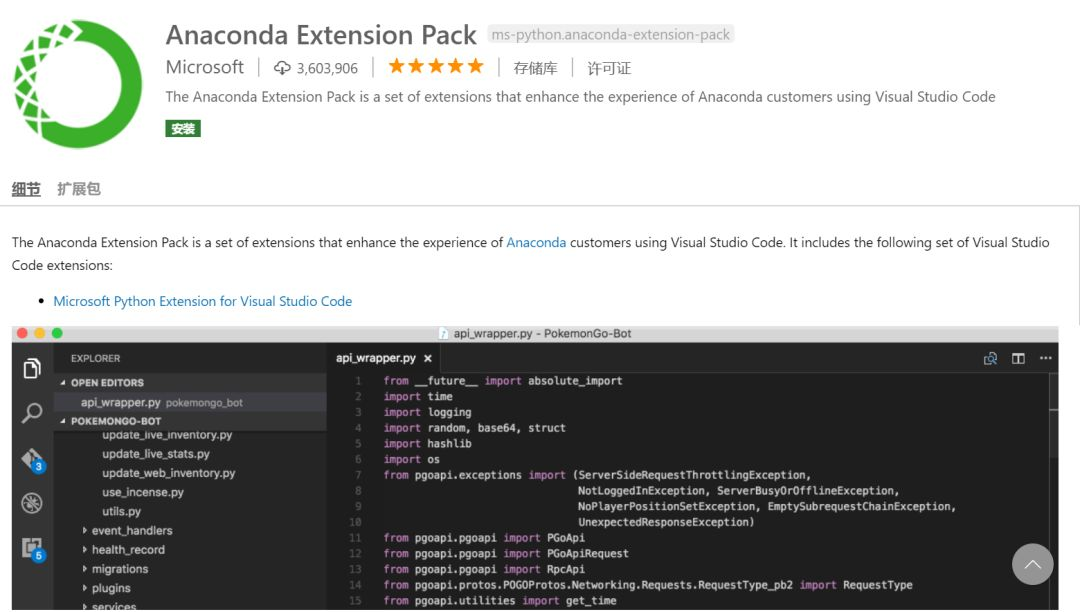The image size is (1080, 612).
Task: Open the Anaconda hyperlink in the description
Action: [x=536, y=242]
